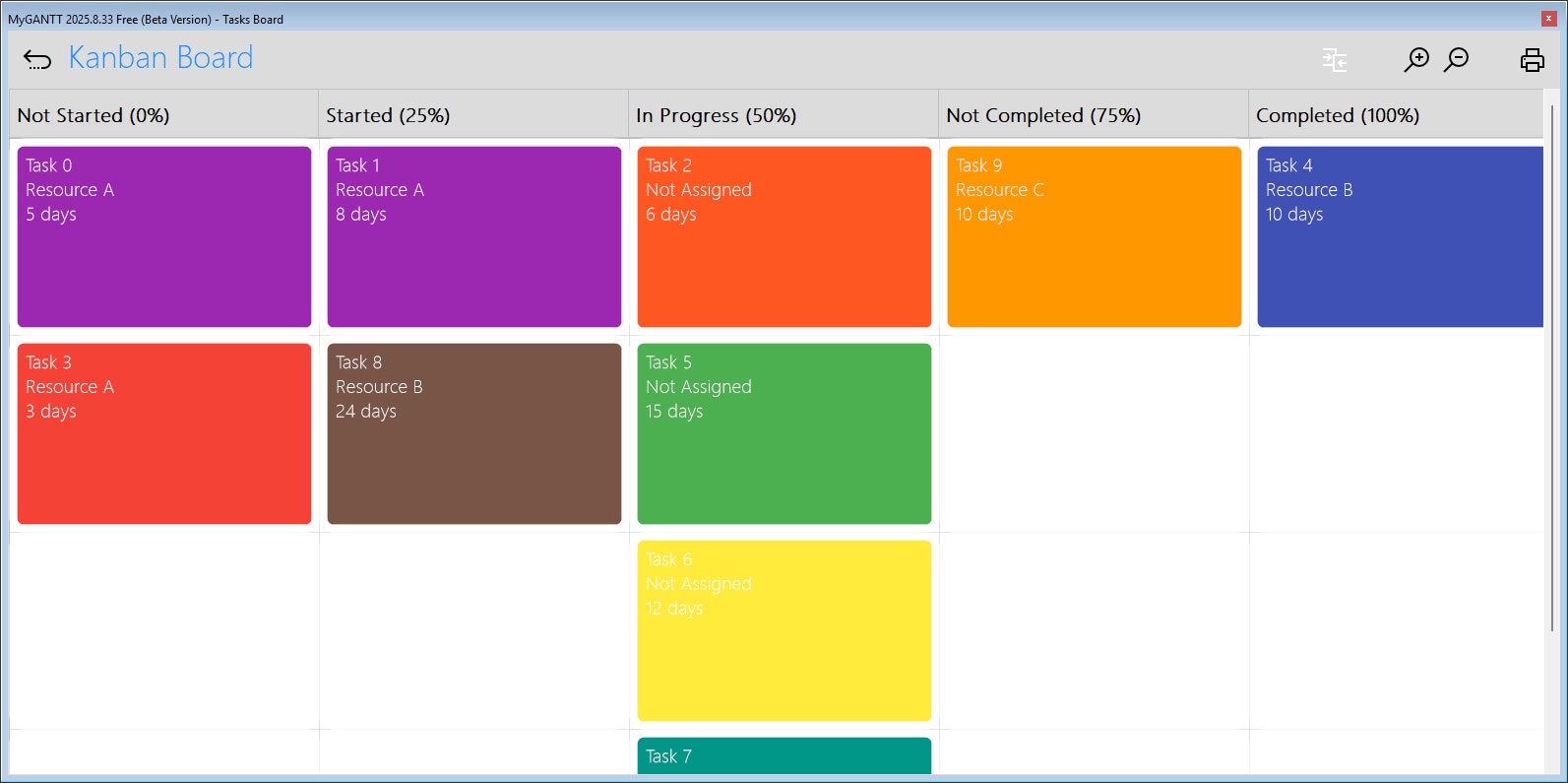This screenshot has width=1568, height=783.
Task: Click 'Resource B' on the Task 4 card
Action: pyautogui.click(x=1309, y=190)
